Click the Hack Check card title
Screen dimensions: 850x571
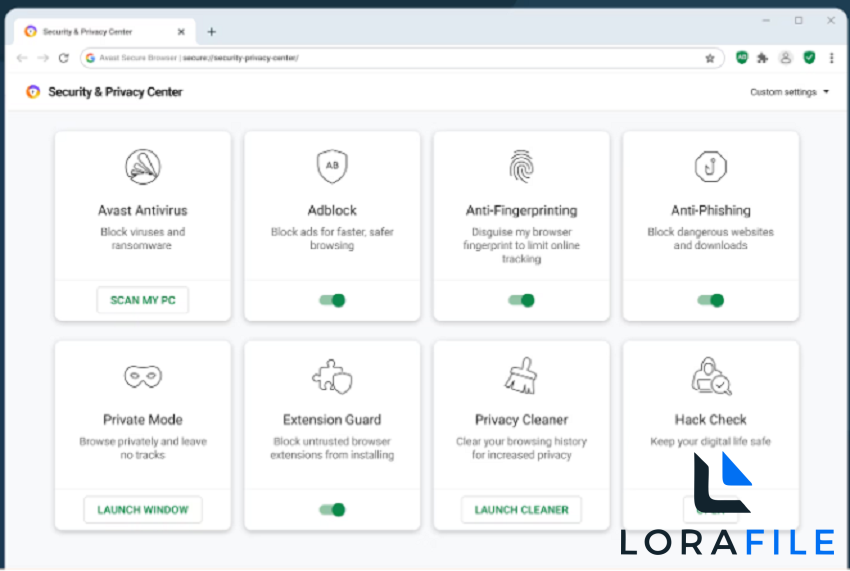pos(711,420)
